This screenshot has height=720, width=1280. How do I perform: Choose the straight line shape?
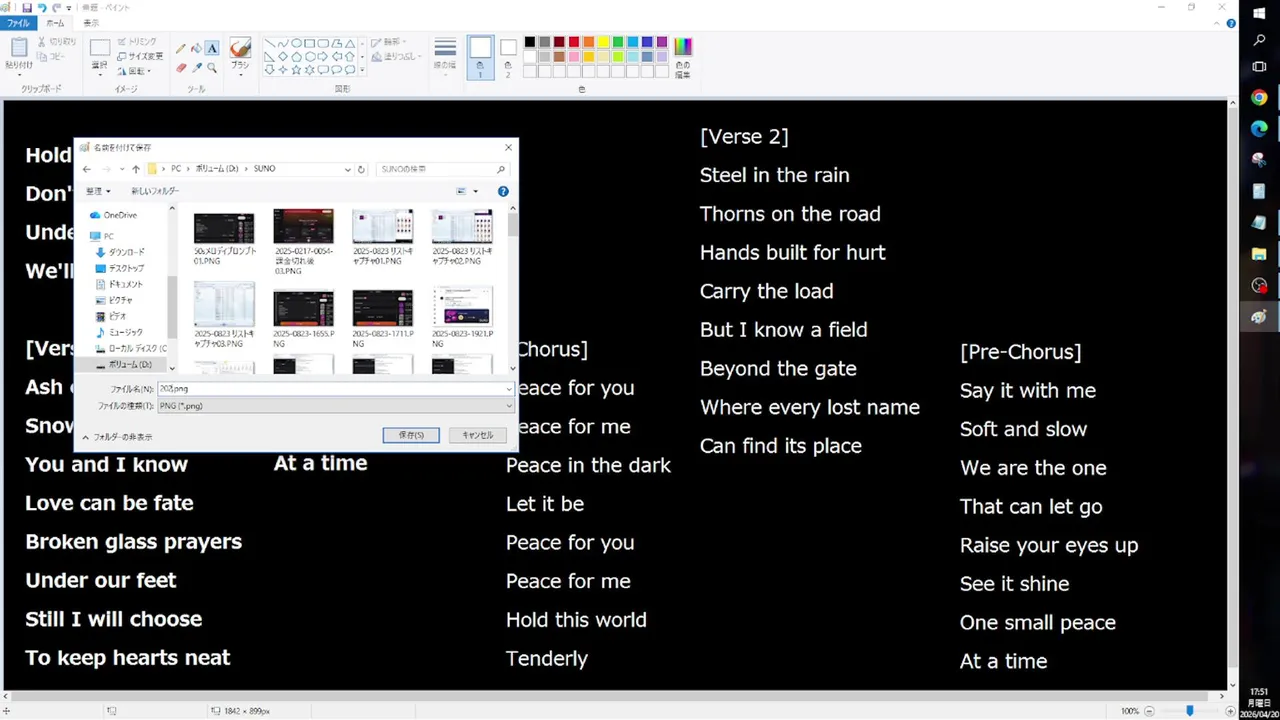(x=269, y=43)
